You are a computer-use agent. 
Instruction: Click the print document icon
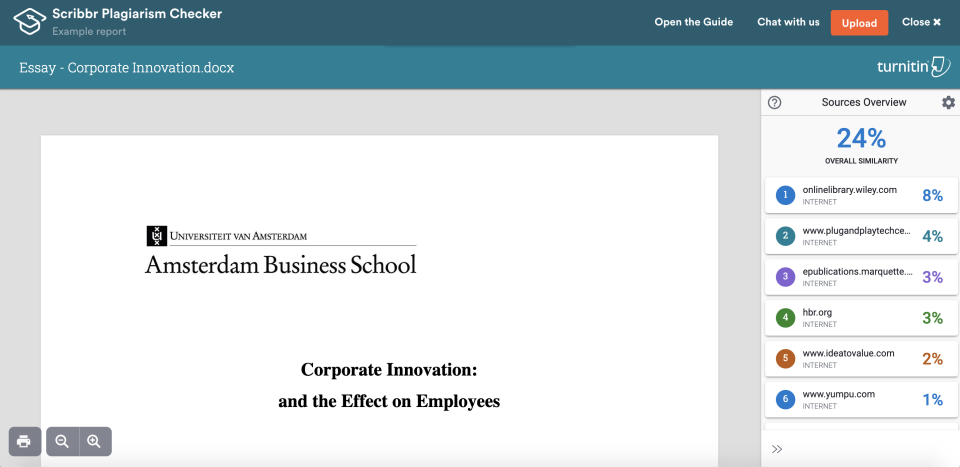click(24, 441)
